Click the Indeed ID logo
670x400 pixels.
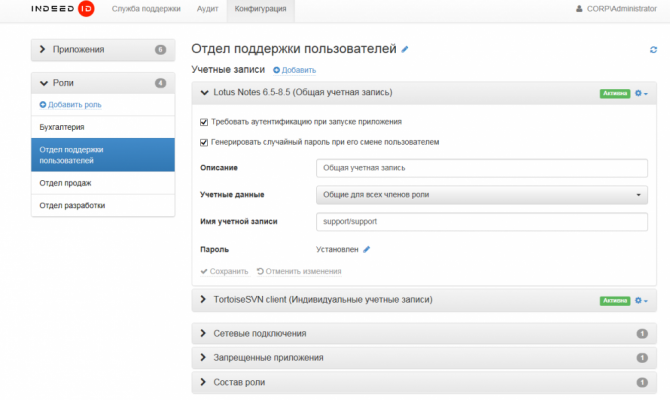click(x=63, y=9)
